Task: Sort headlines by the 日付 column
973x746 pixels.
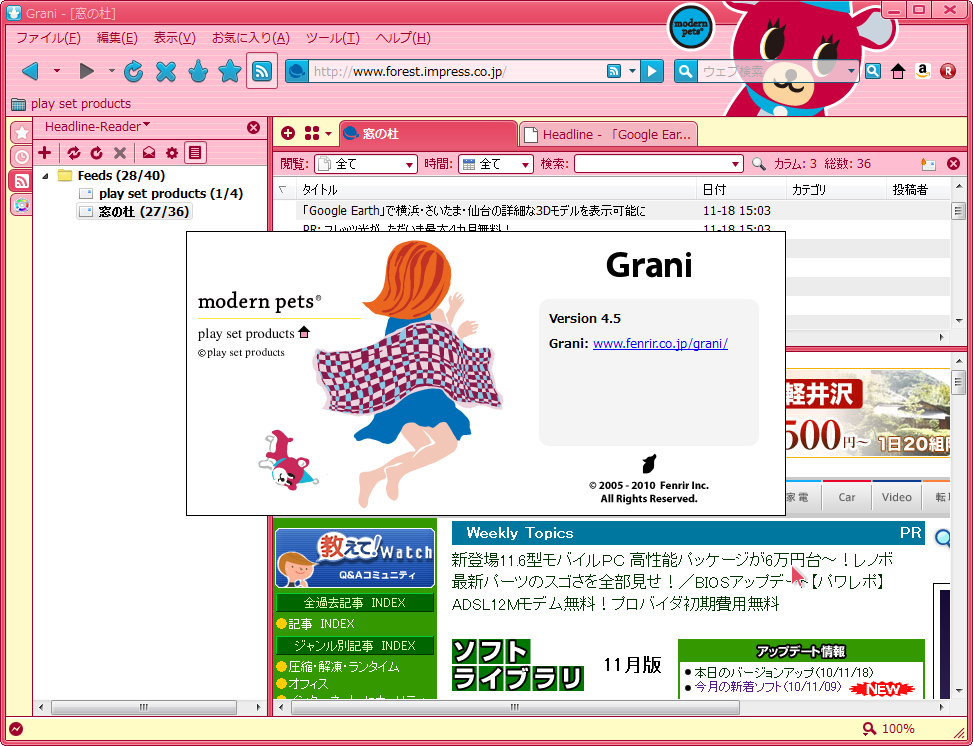Action: 742,190
